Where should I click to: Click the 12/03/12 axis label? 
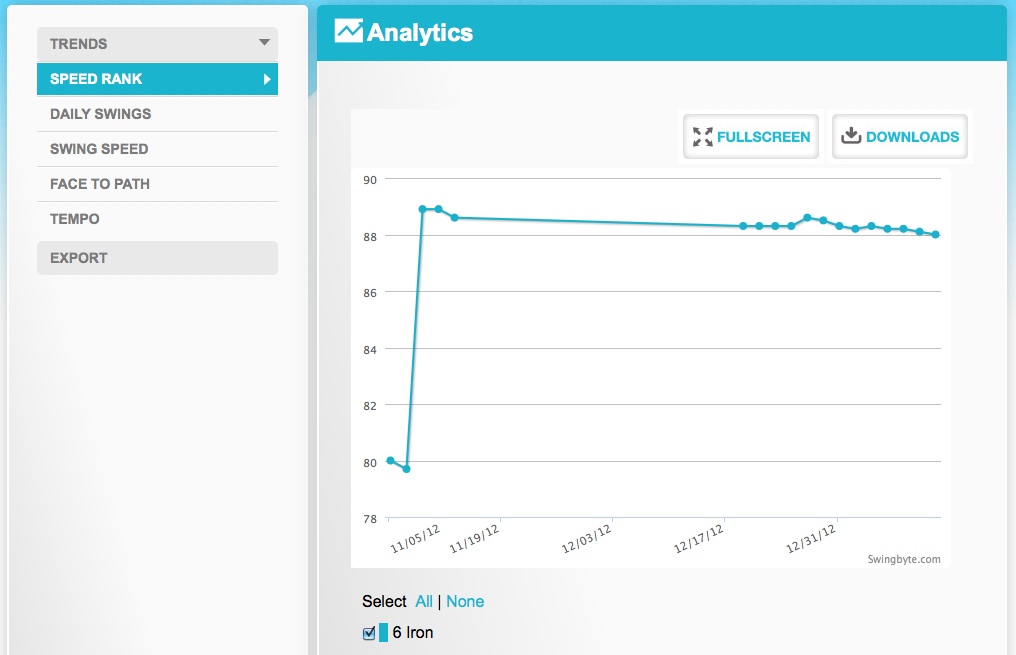586,539
